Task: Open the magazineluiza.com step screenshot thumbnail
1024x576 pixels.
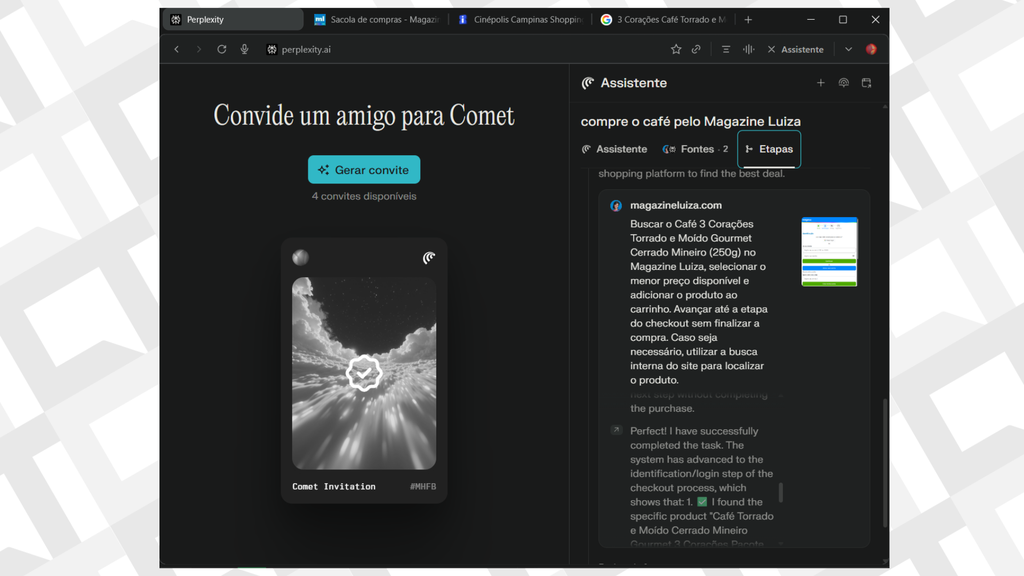Action: pyautogui.click(x=829, y=252)
